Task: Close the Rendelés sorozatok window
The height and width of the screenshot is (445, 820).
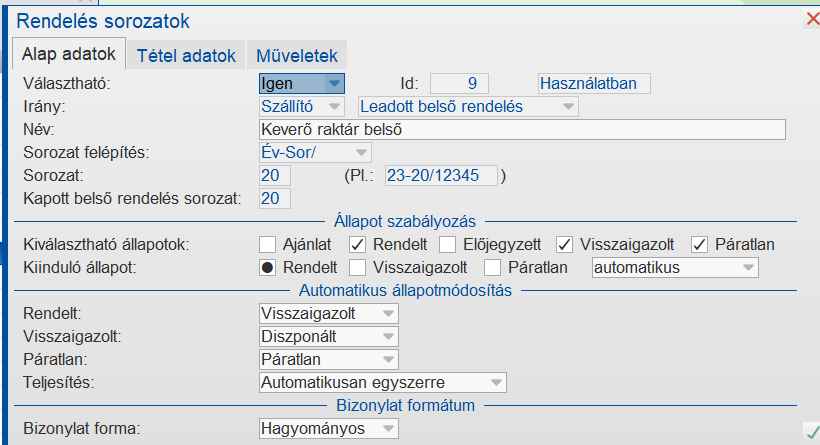Action: 812,18
